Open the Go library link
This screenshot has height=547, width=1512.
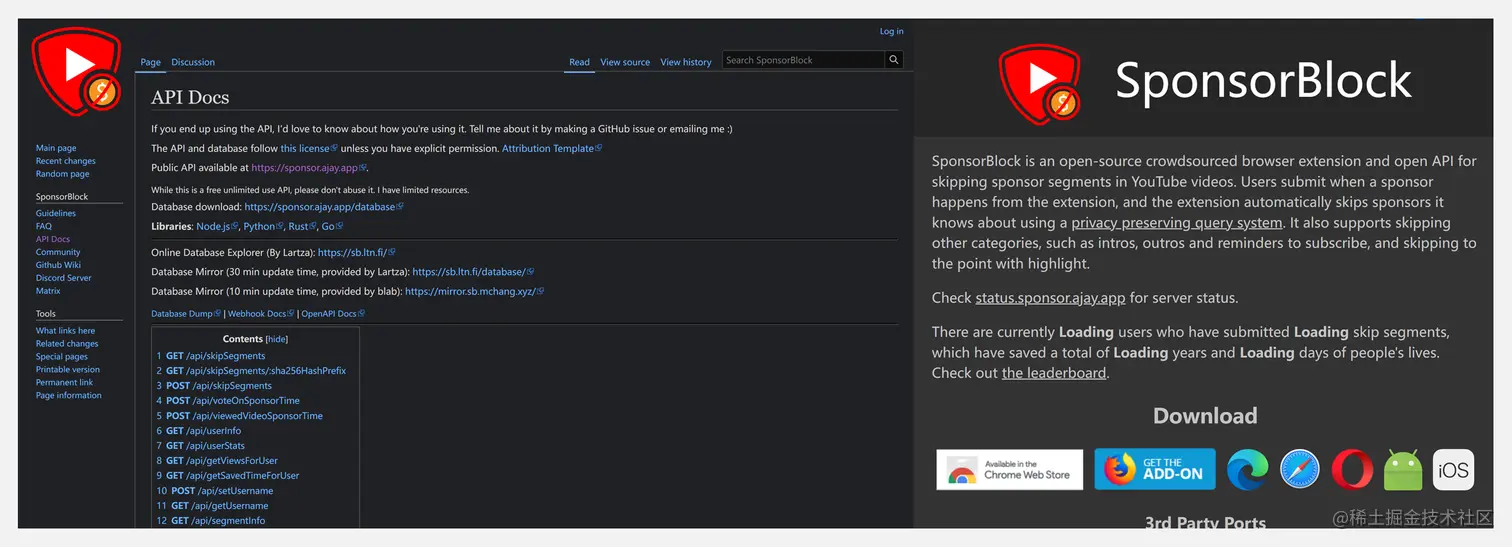[x=331, y=227]
